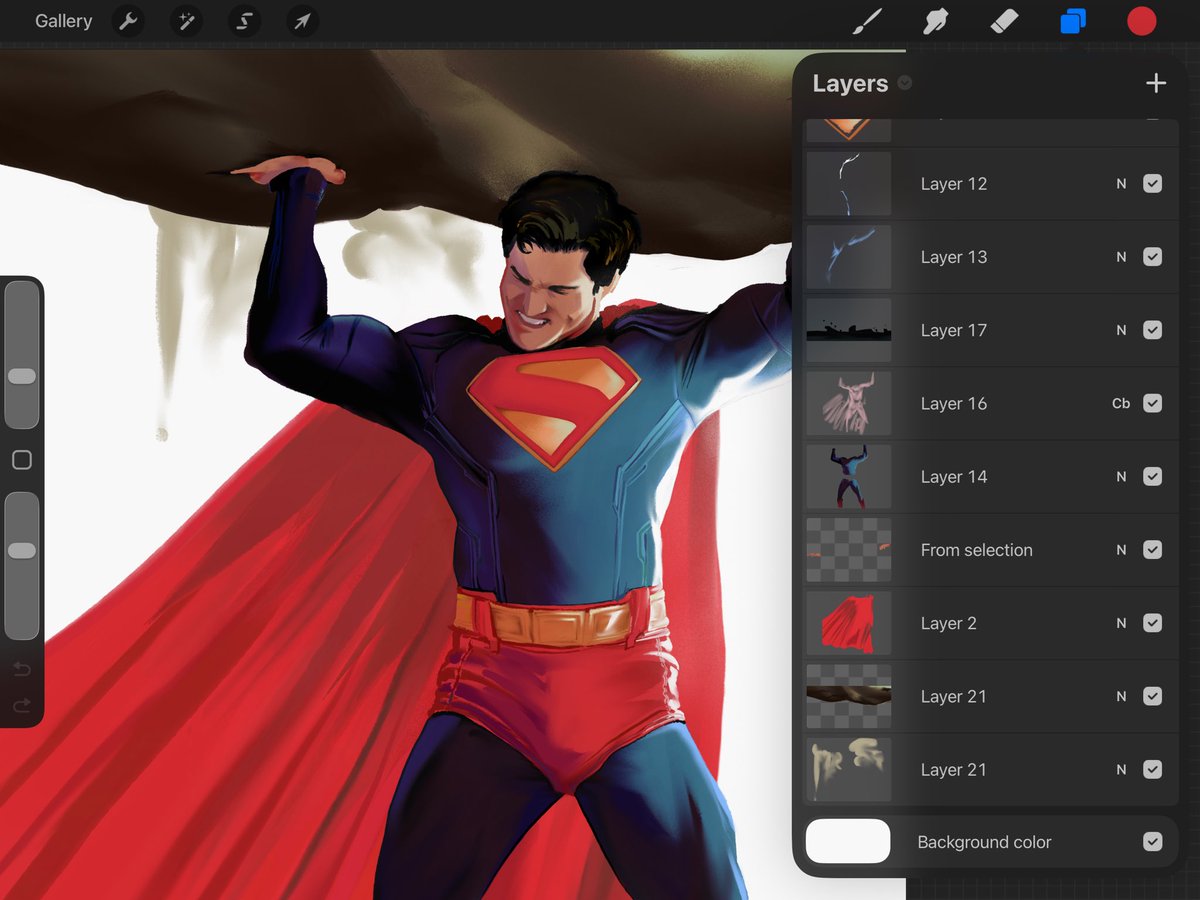
Task: Open blend mode N for Layer 17
Action: point(1121,330)
